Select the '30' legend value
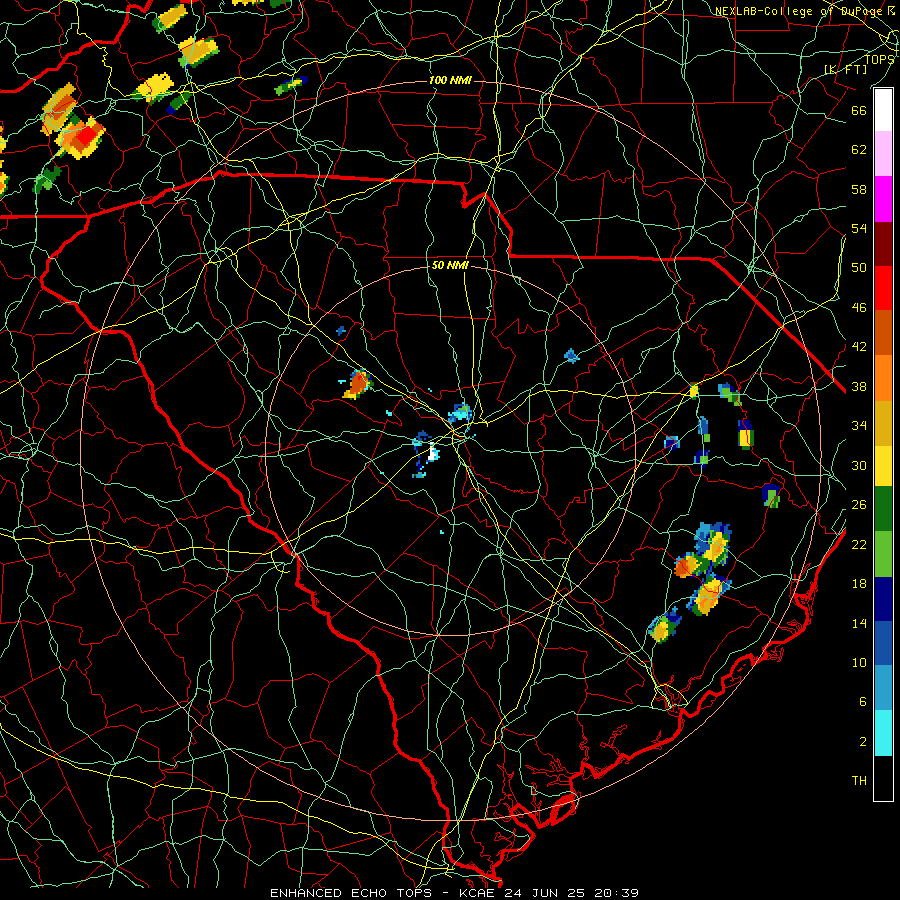This screenshot has width=900, height=900. click(x=859, y=465)
